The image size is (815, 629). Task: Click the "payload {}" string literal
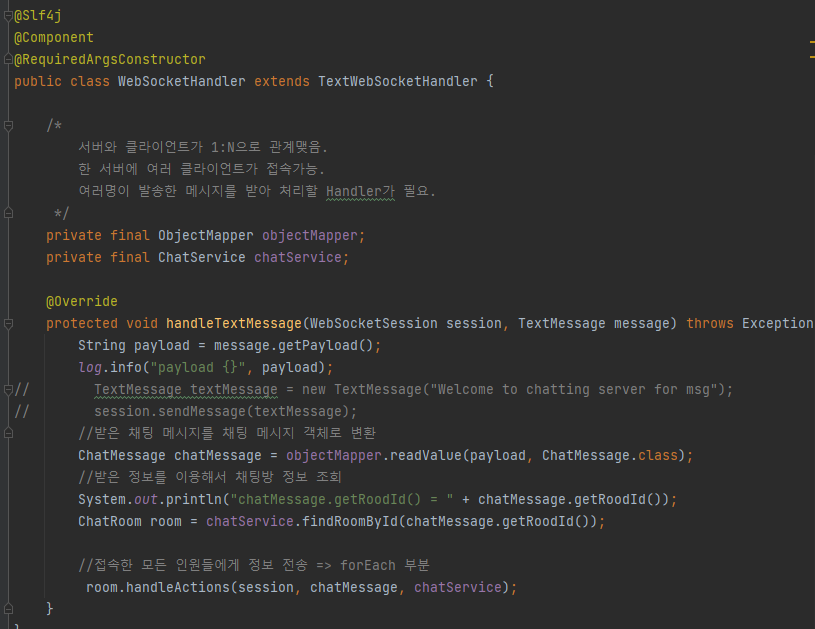point(198,368)
